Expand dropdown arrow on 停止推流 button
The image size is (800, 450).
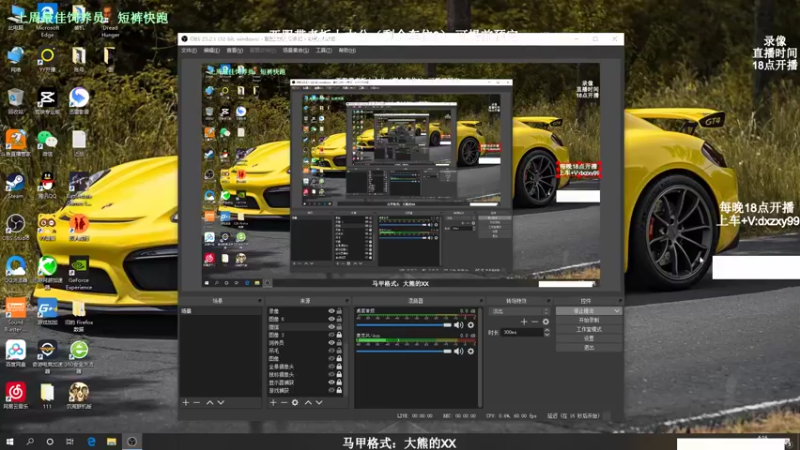click(617, 311)
